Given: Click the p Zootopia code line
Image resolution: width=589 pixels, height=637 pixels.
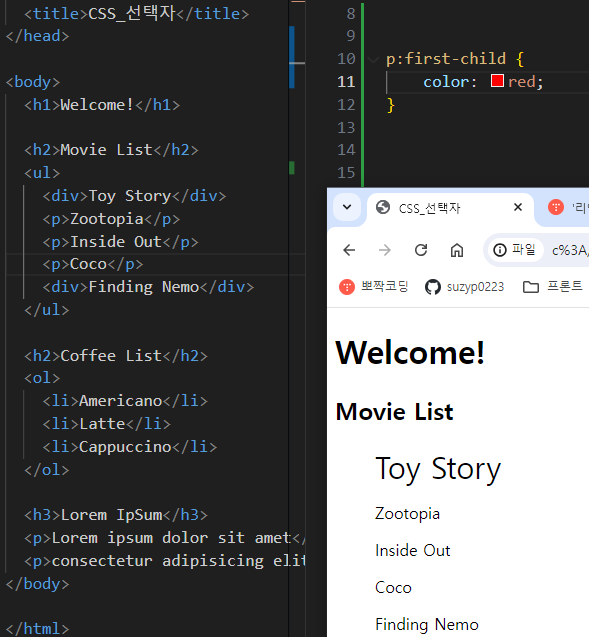Looking at the screenshot, I should pyautogui.click(x=111, y=219).
